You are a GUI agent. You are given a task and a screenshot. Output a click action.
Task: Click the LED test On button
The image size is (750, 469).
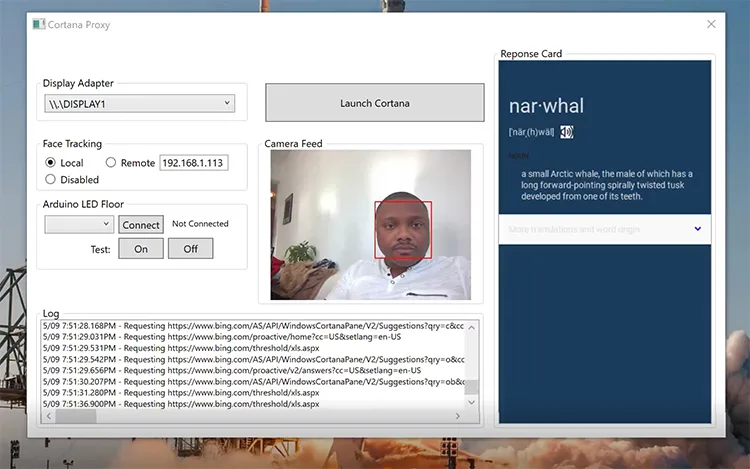(x=141, y=249)
